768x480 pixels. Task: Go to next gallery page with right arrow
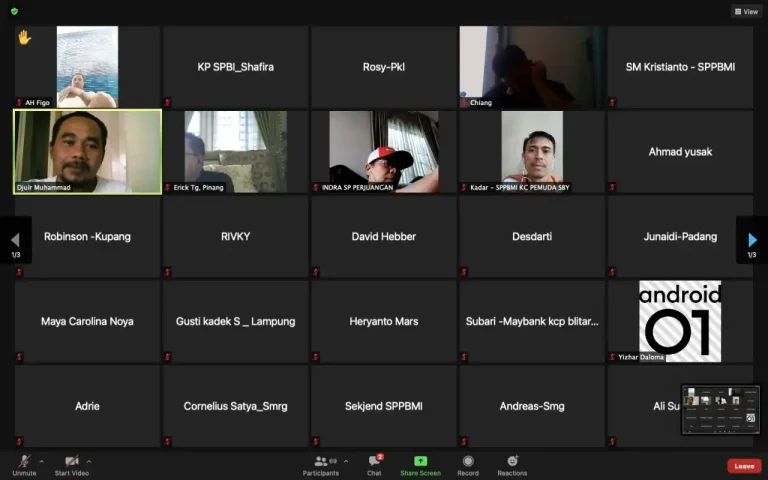click(x=752, y=240)
